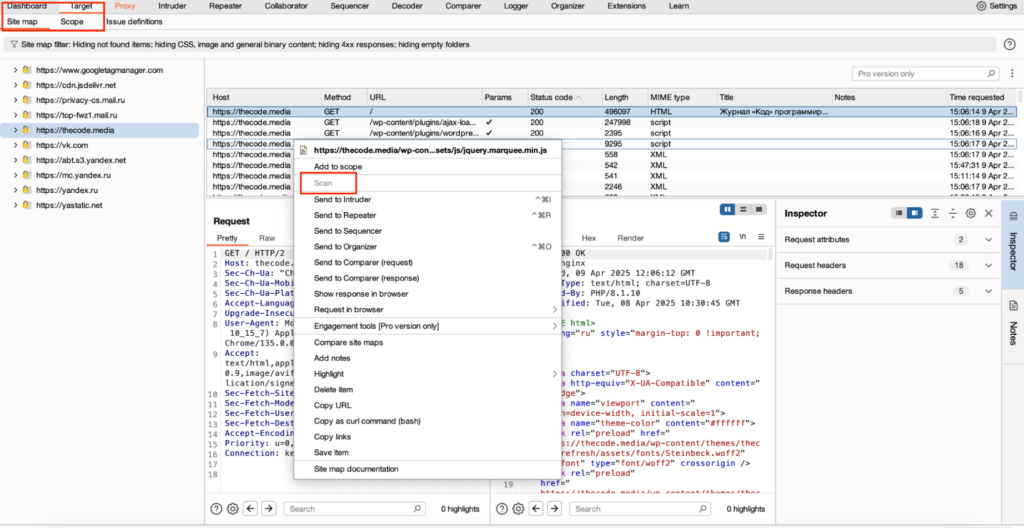Open Inspector settings gear
Screen dimensions: 1024x528
click(x=970, y=213)
